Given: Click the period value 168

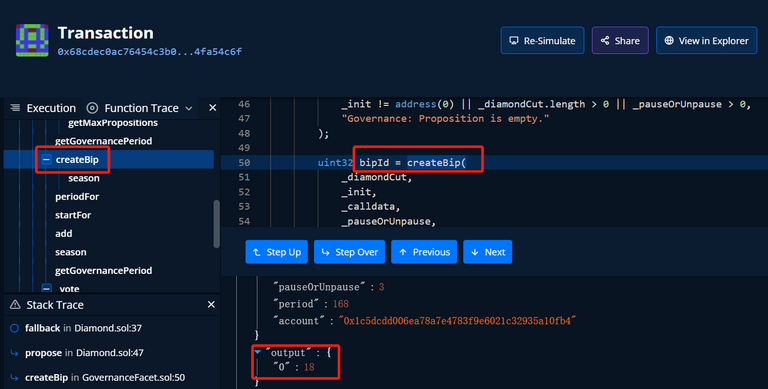Looking at the screenshot, I should coord(340,304).
